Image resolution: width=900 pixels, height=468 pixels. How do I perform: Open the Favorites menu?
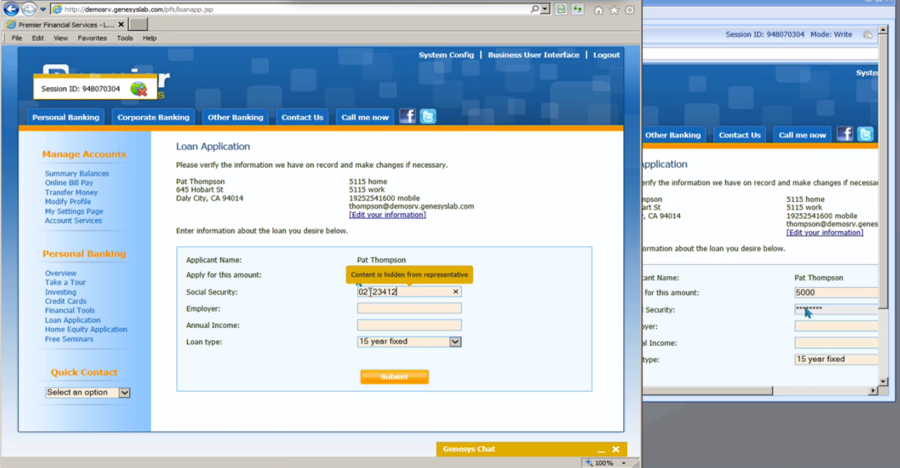(x=92, y=38)
